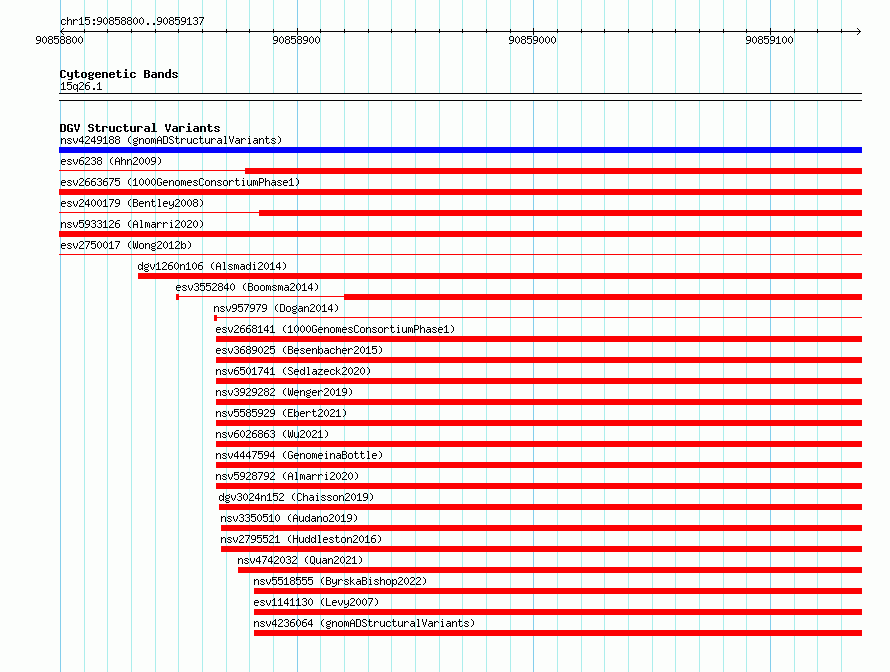
Task: Click the DGV Structural Variants track title
Action: [140, 128]
